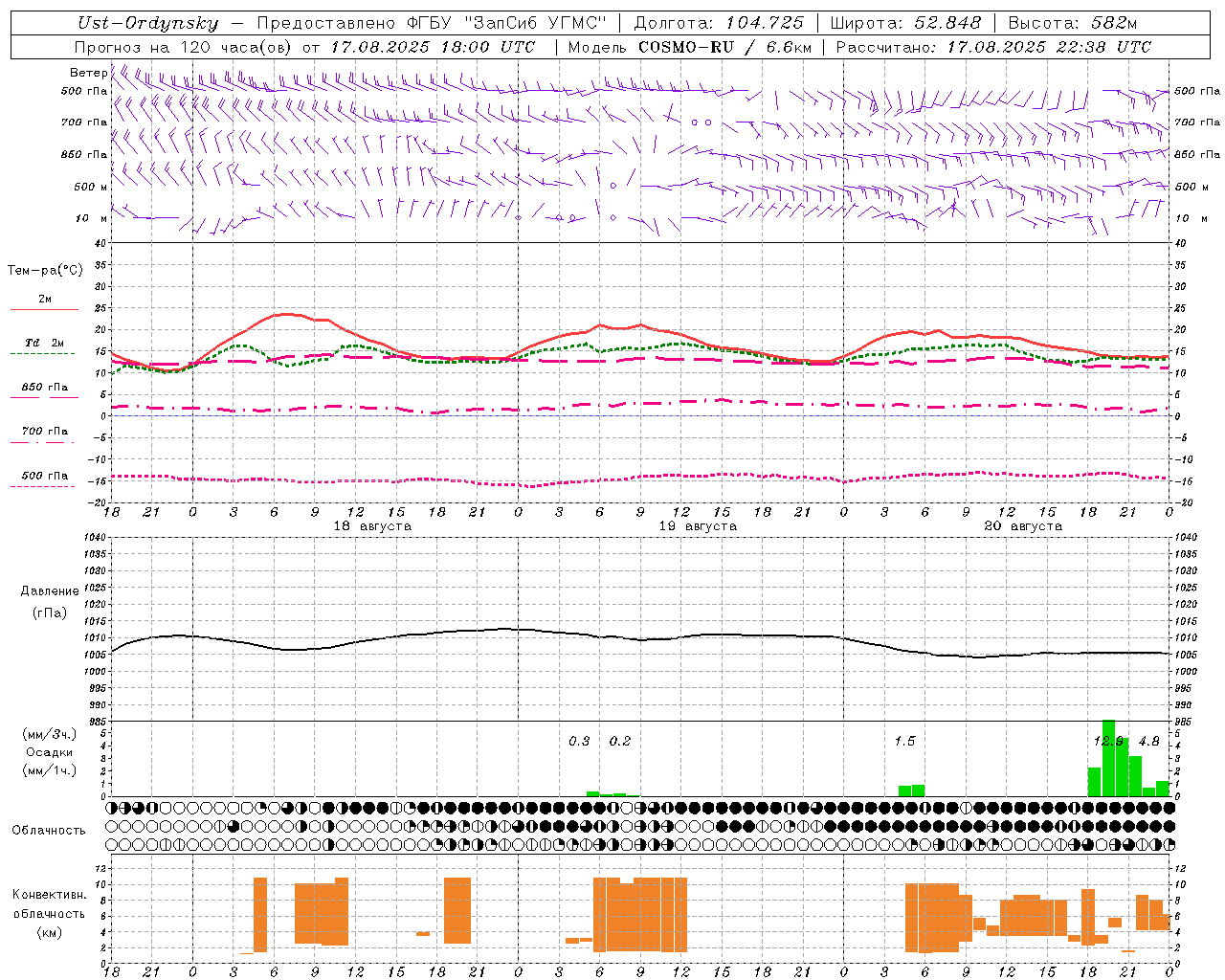Click the tallest green precipitation bar
Viewport: 1225px width, 980px height.
pyautogui.click(x=1108, y=758)
